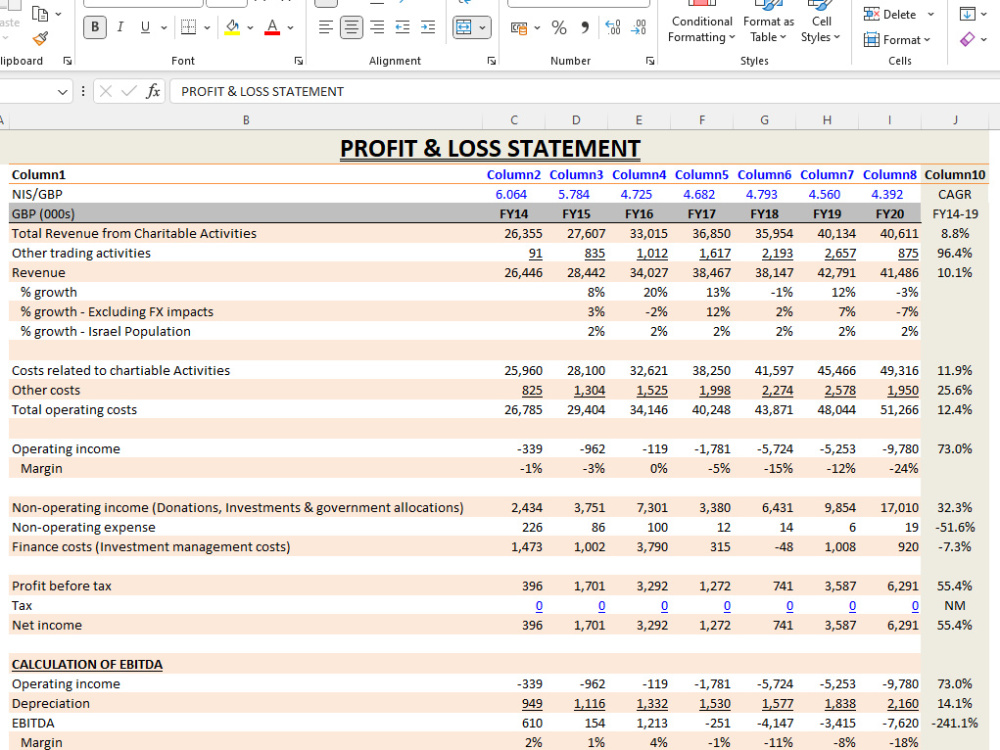Toggle Merge & Center for selection
The height and width of the screenshot is (750, 1000).
pyautogui.click(x=465, y=26)
